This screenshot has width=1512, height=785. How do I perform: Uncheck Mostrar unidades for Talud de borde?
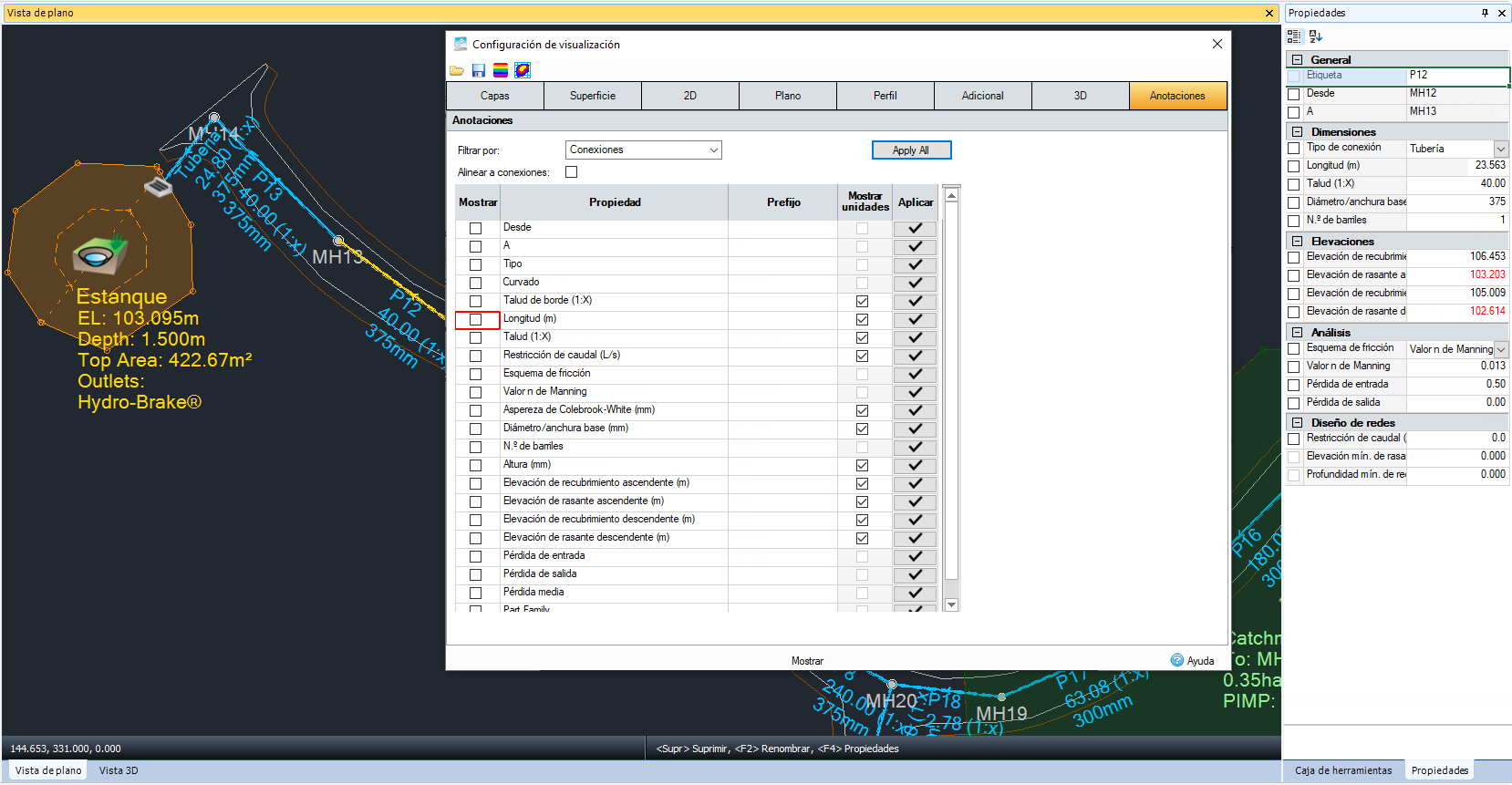click(x=862, y=301)
